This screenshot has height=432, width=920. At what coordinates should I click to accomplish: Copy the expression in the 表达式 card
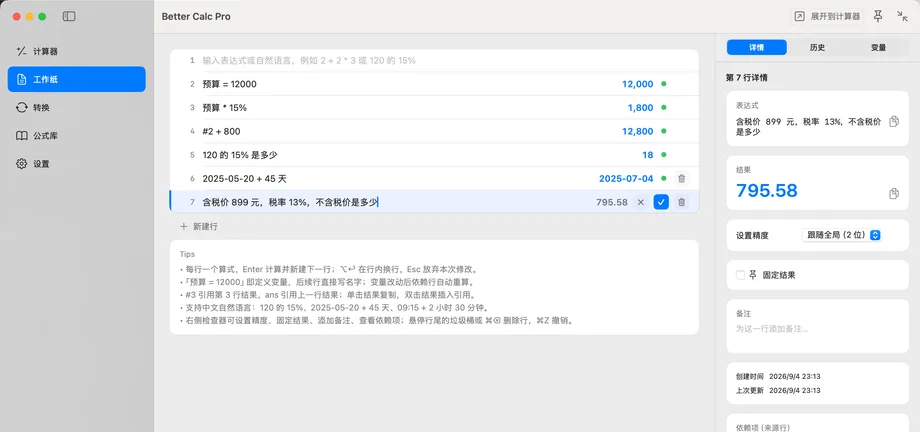click(894, 122)
